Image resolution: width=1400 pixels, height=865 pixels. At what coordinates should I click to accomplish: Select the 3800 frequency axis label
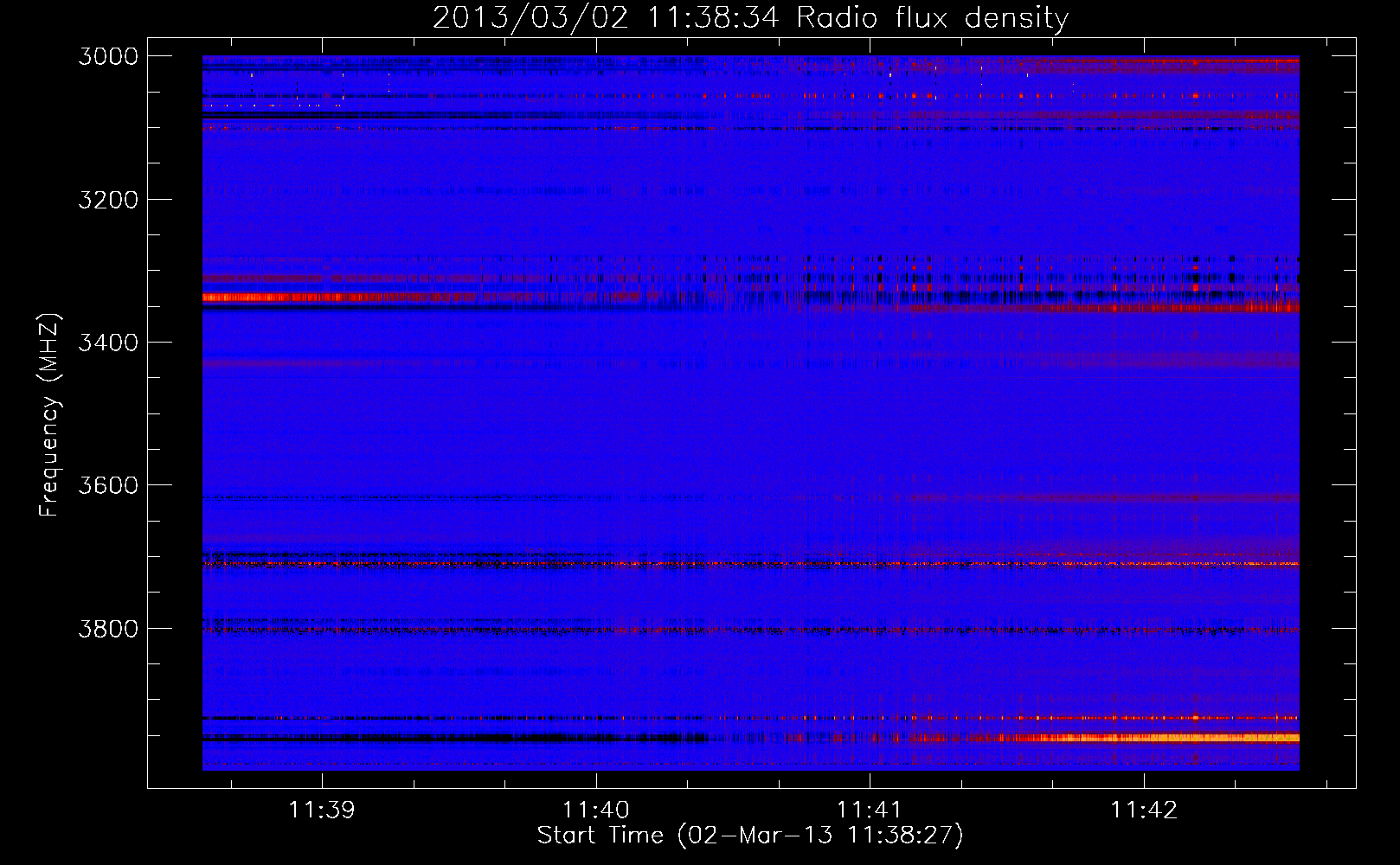[x=108, y=628]
